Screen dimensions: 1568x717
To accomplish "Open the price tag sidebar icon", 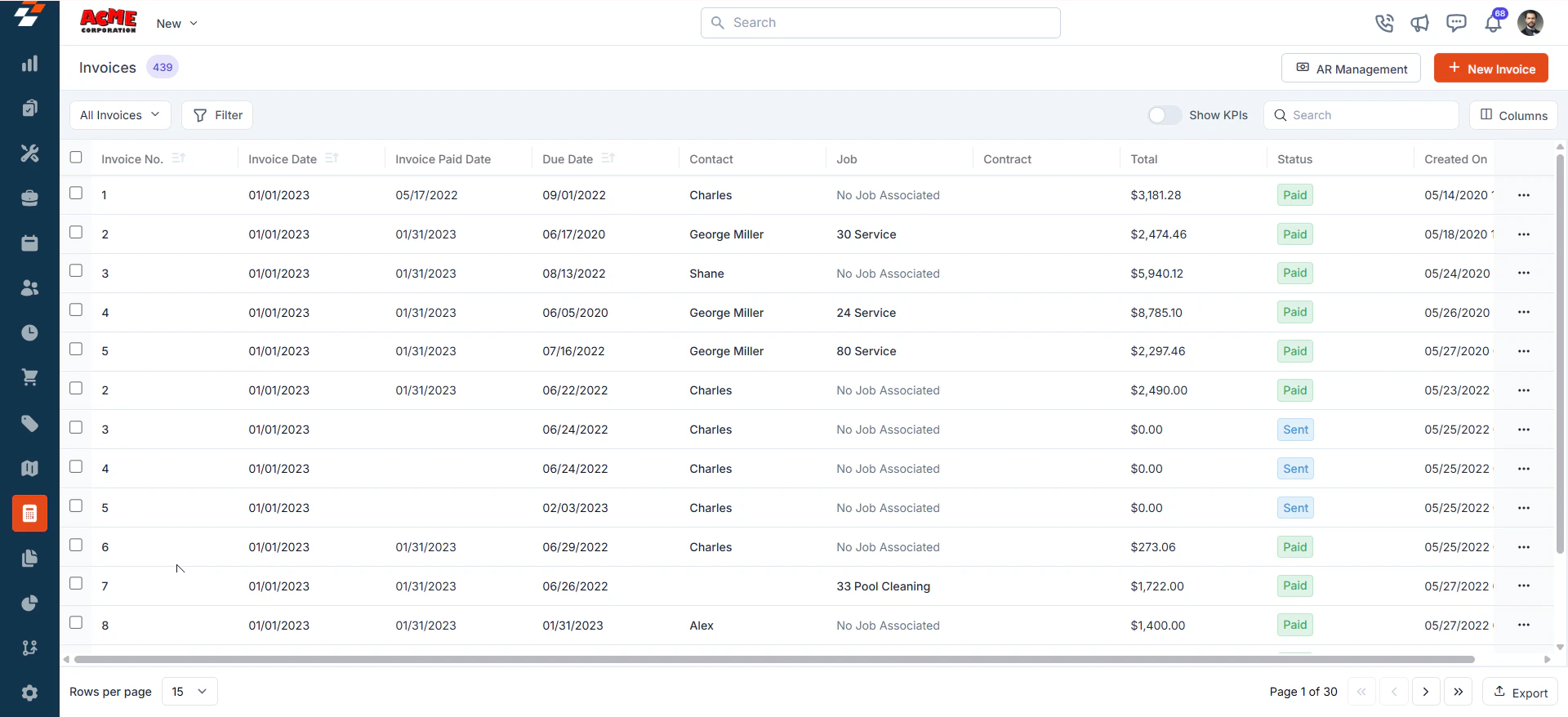I will coord(29,423).
